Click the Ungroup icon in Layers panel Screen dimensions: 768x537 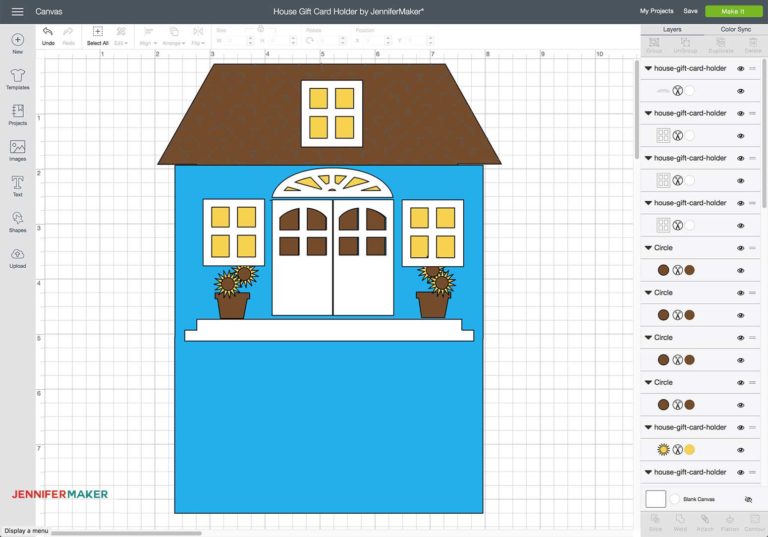click(685, 43)
